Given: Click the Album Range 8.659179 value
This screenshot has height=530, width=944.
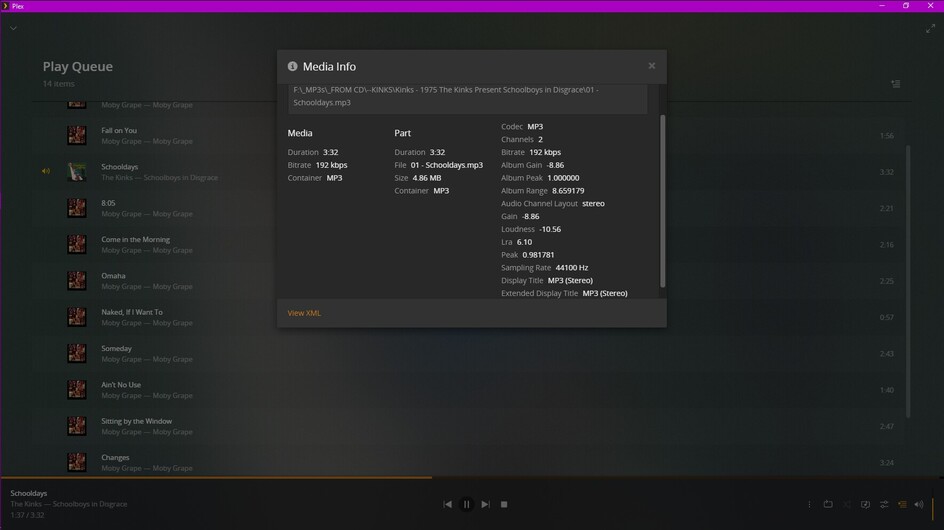Looking at the screenshot, I should point(568,190).
